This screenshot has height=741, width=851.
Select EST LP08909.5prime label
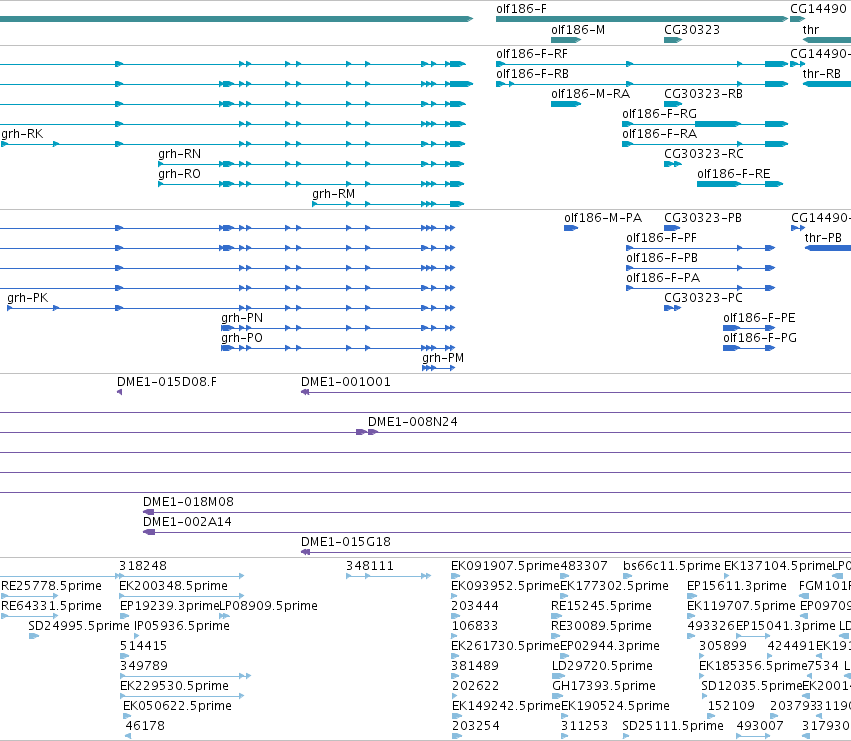(269, 607)
